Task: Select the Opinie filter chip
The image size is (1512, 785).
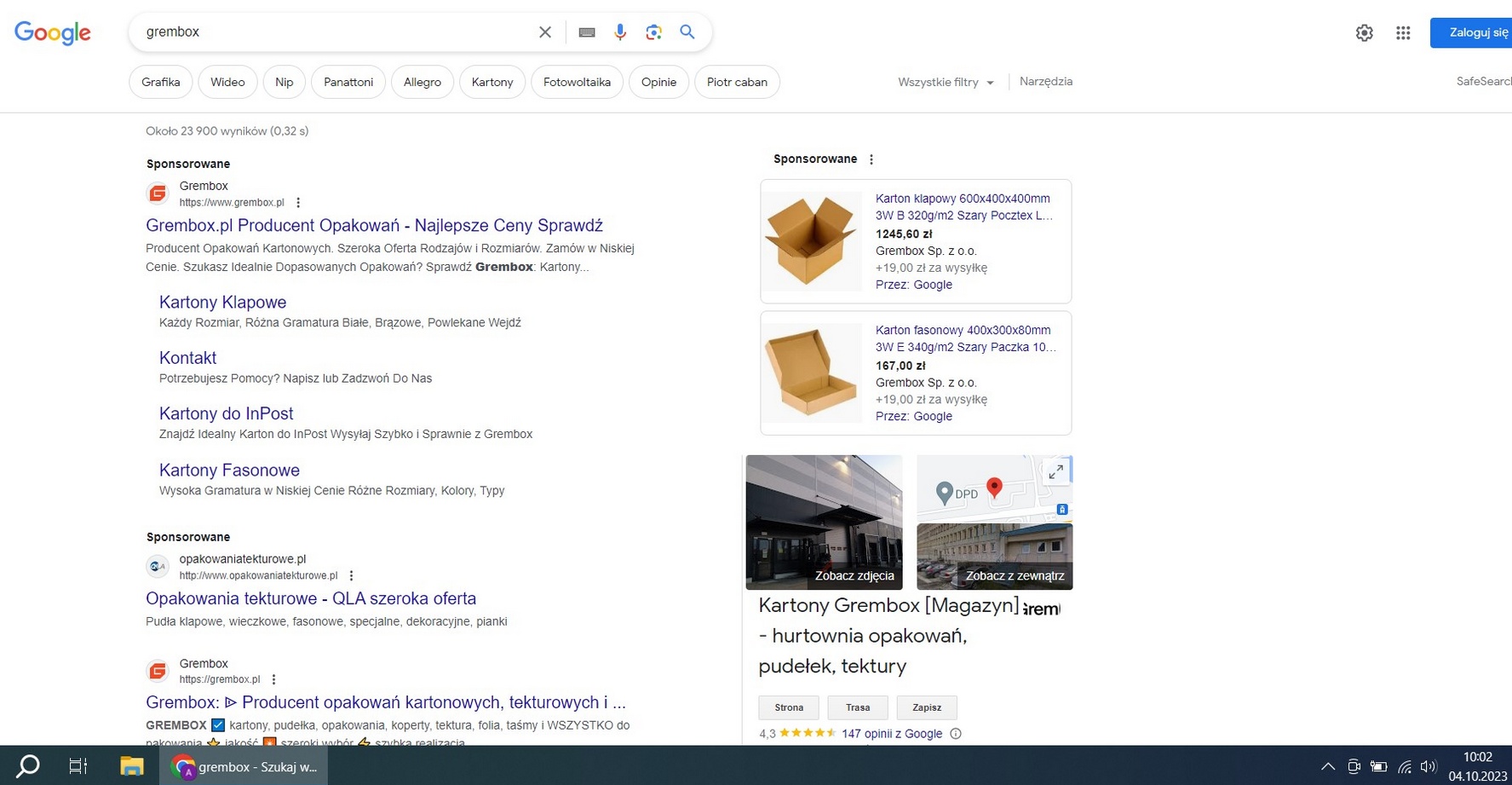Action: tap(658, 83)
